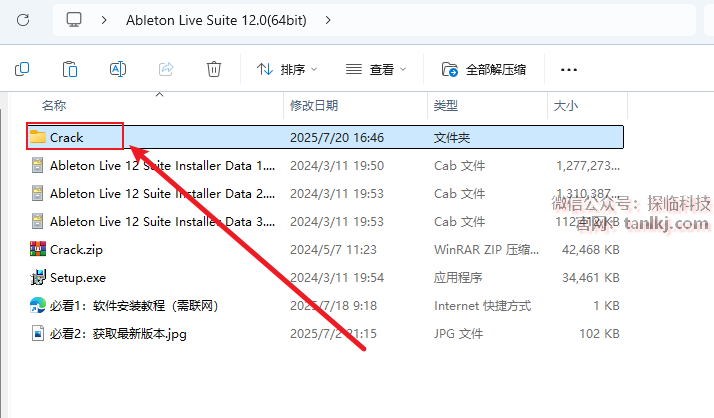Image resolution: width=714 pixels, height=418 pixels.
Task: Open the three-dot more options menu
Action: pos(569,69)
